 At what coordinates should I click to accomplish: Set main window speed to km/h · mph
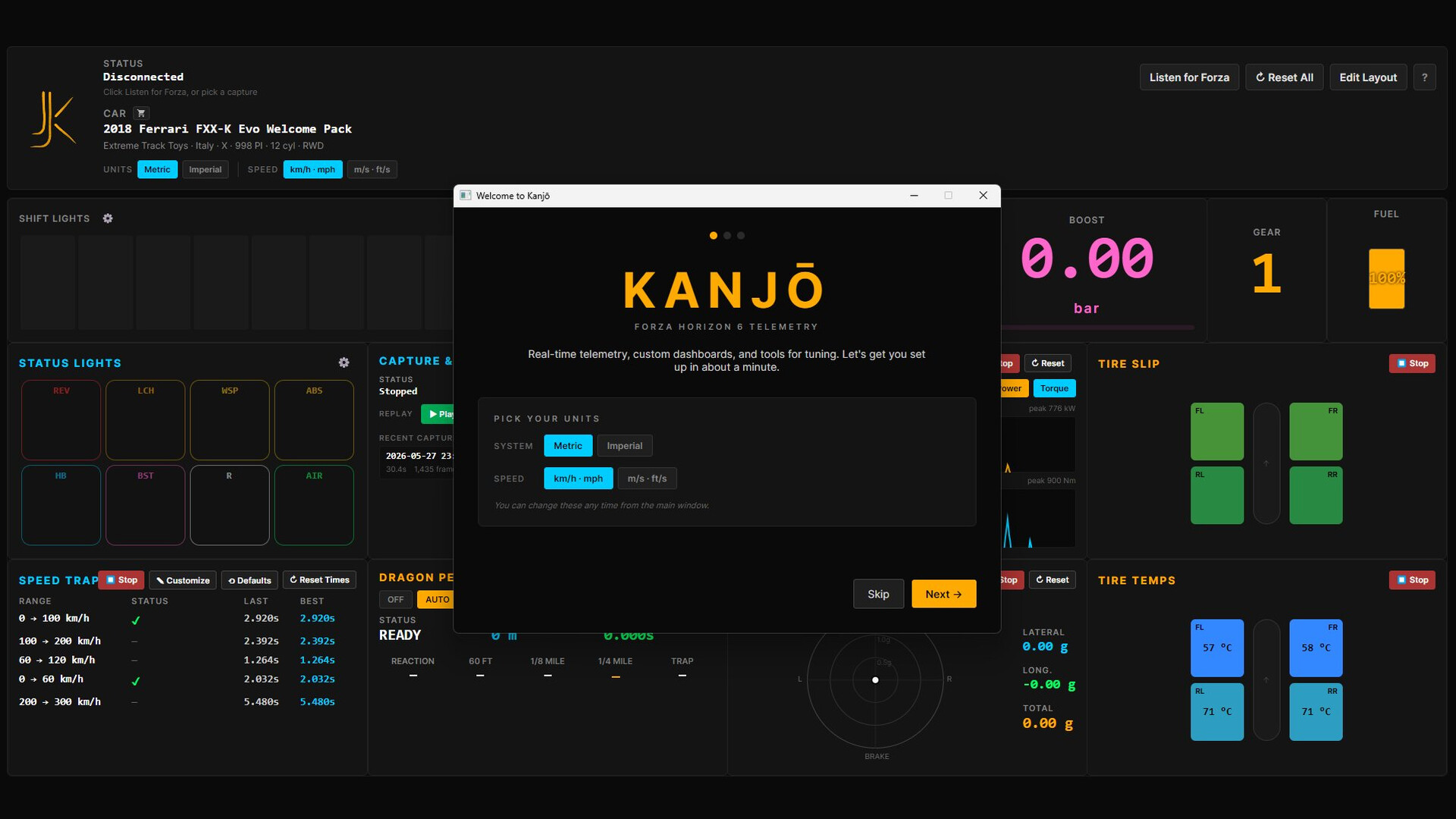point(312,169)
